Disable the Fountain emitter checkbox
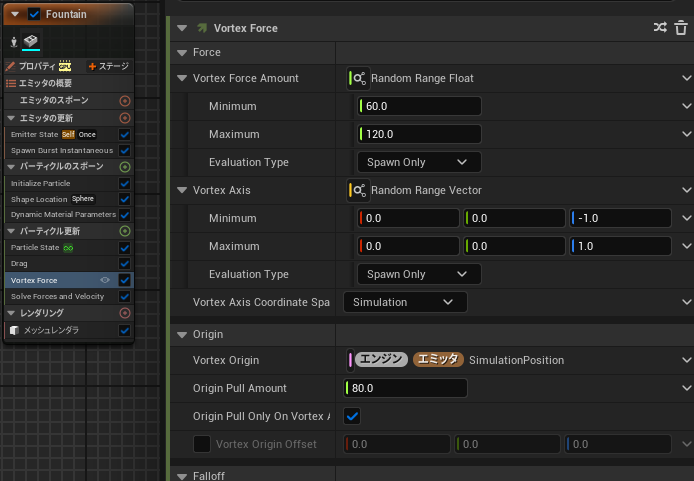The height and width of the screenshot is (481, 694). (34, 13)
